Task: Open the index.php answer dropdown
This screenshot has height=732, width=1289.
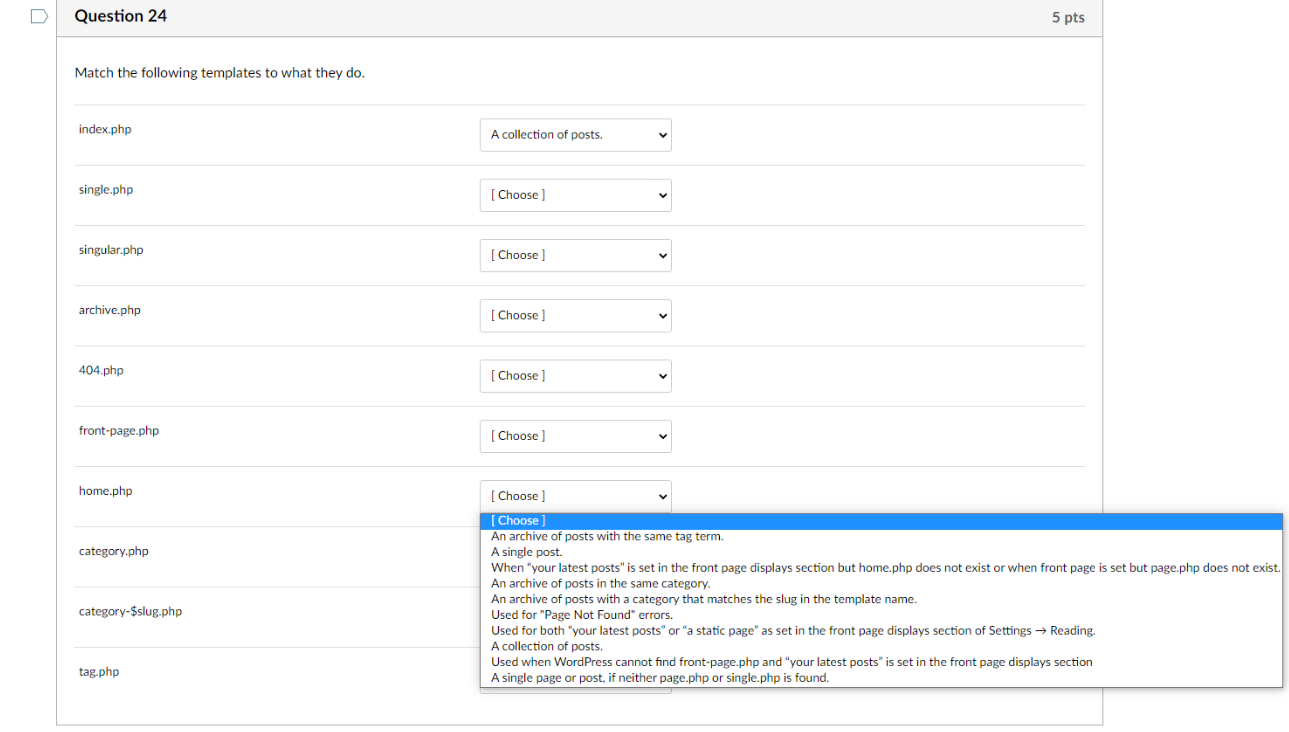Action: (x=575, y=135)
